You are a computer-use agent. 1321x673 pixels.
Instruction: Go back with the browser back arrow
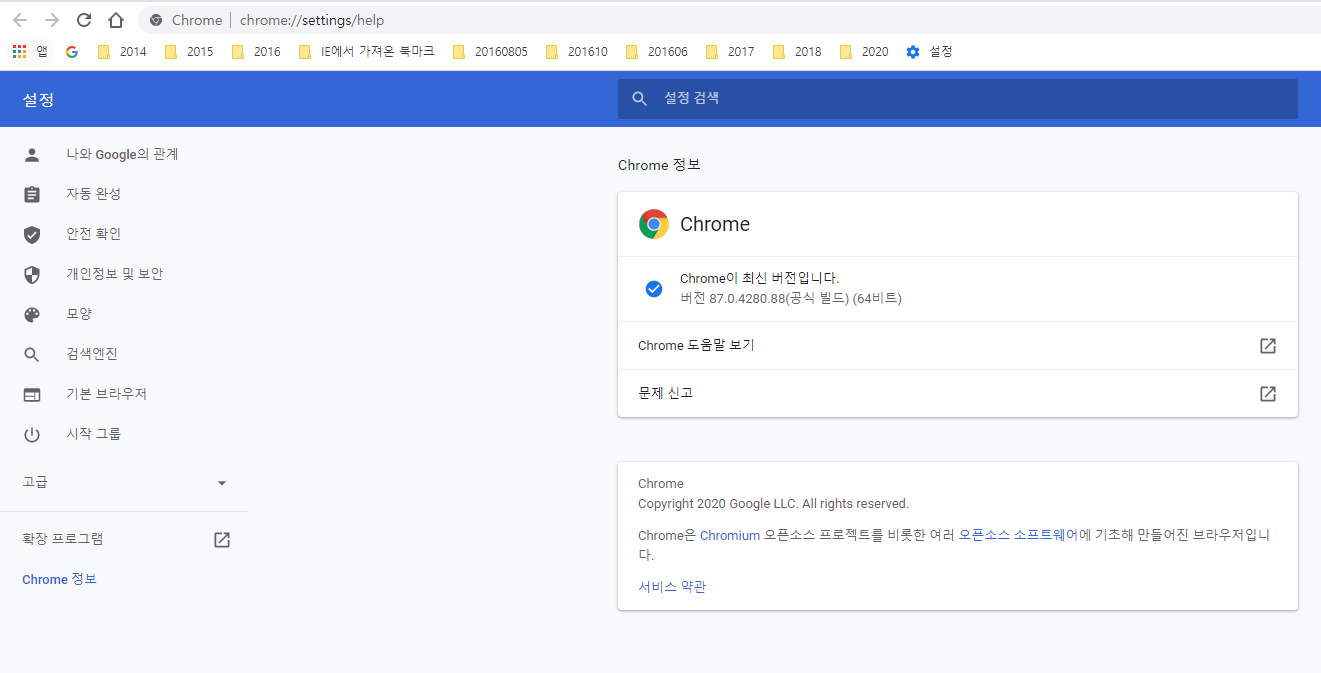(20, 20)
